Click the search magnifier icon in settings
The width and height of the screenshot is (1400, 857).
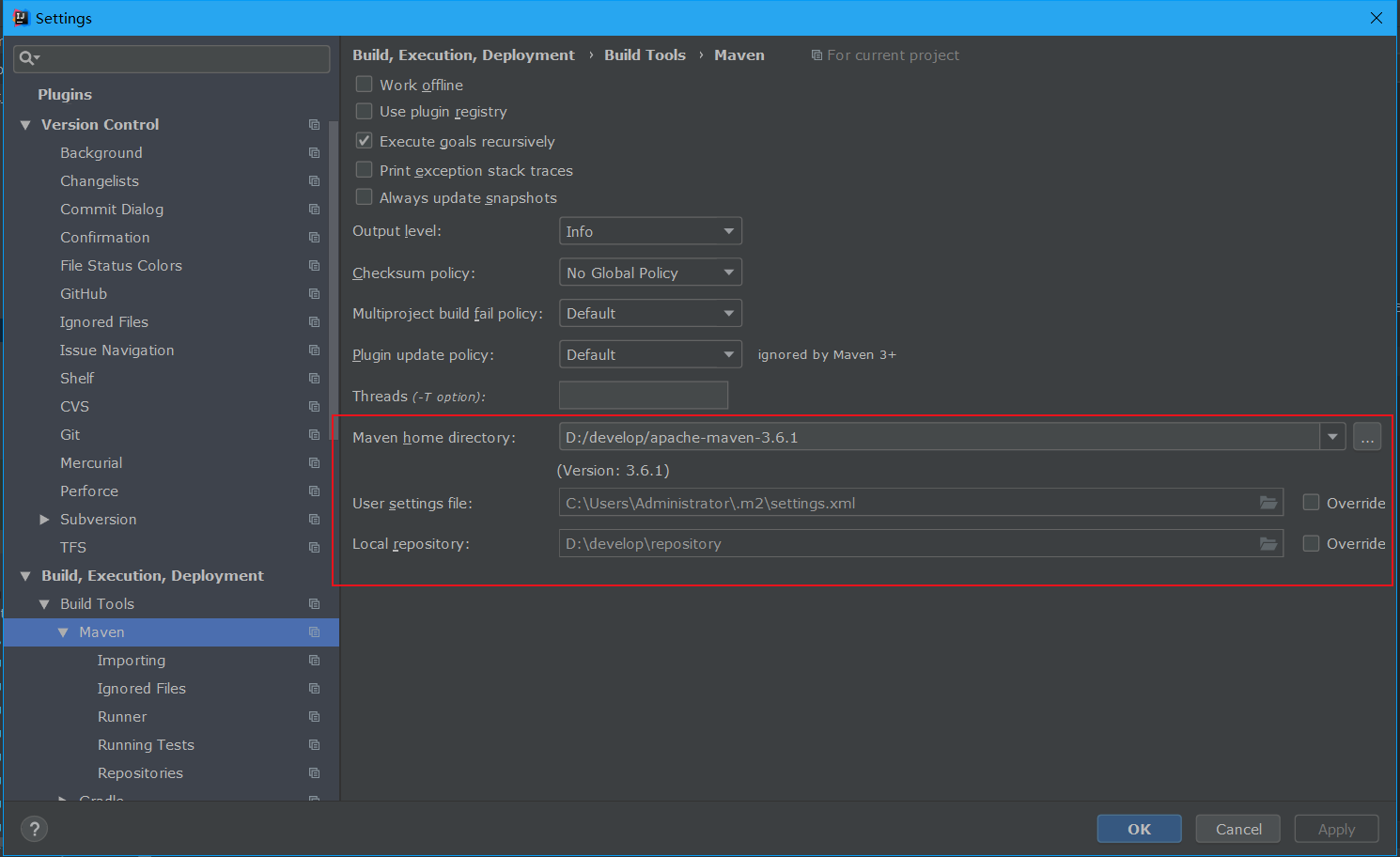pyautogui.click(x=28, y=58)
